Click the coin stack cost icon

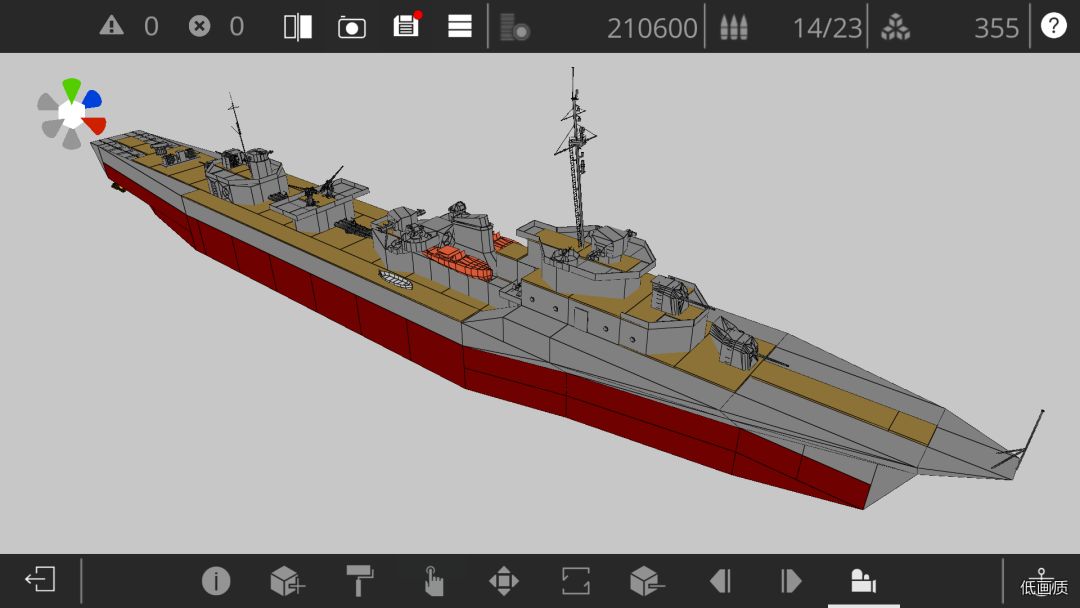coord(515,28)
